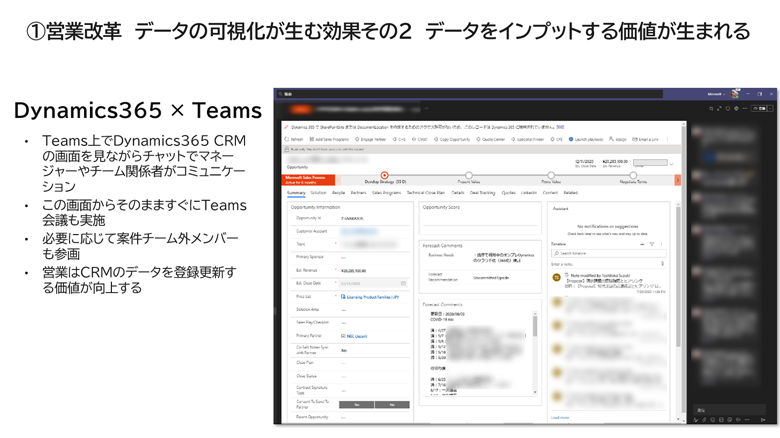Open the timeline more options icon
The height and width of the screenshot is (438, 780).
click(661, 244)
